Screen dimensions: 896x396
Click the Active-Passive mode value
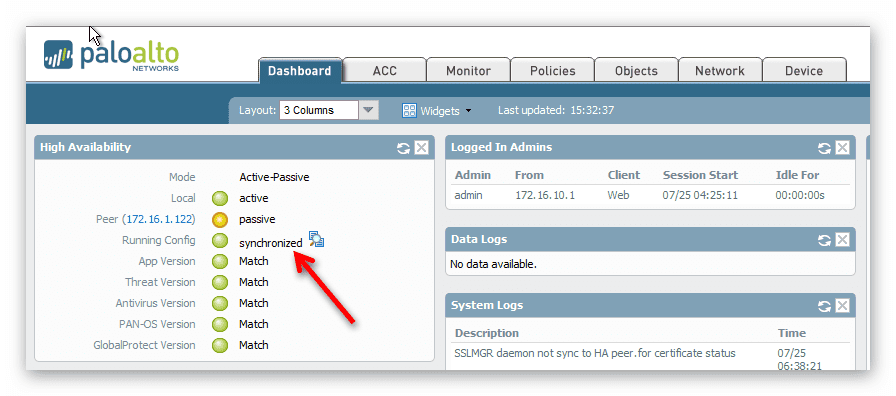coord(274,177)
